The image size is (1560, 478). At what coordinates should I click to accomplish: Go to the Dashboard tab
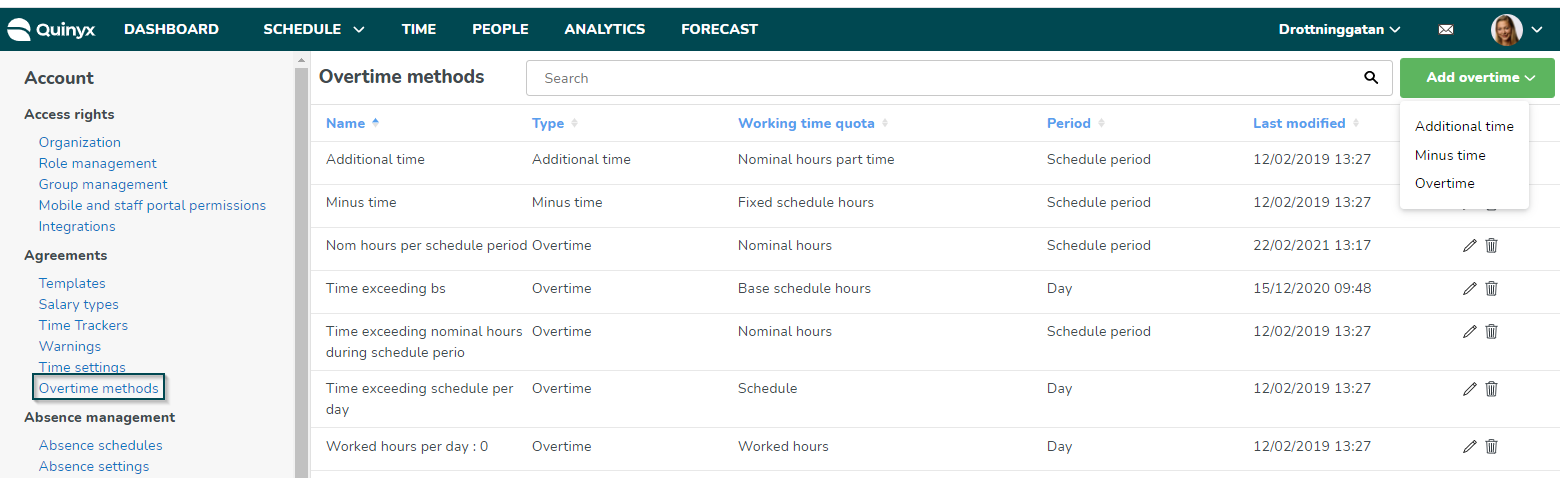coord(171,29)
